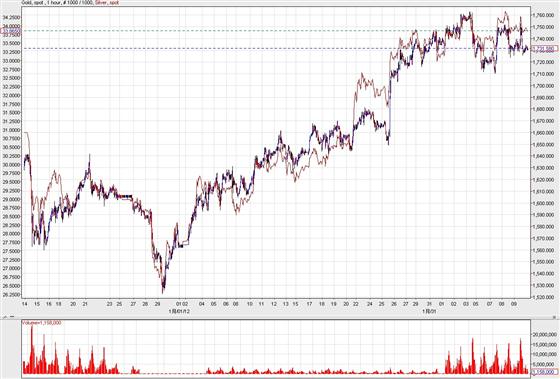The height and width of the screenshot is (379, 560).
Task: Click the green dashed horizontal price line
Action: (x=276, y=31)
